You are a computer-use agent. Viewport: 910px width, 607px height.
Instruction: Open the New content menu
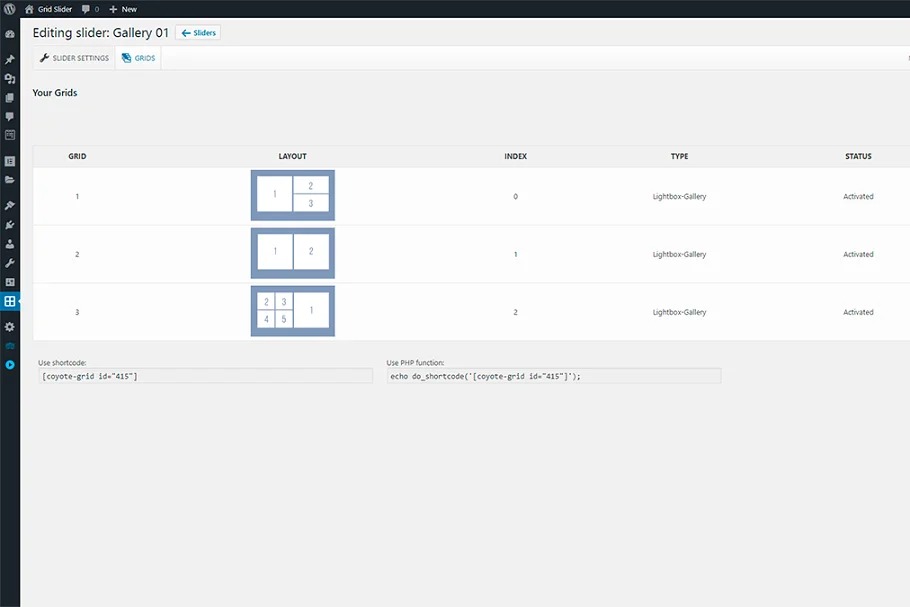(123, 9)
